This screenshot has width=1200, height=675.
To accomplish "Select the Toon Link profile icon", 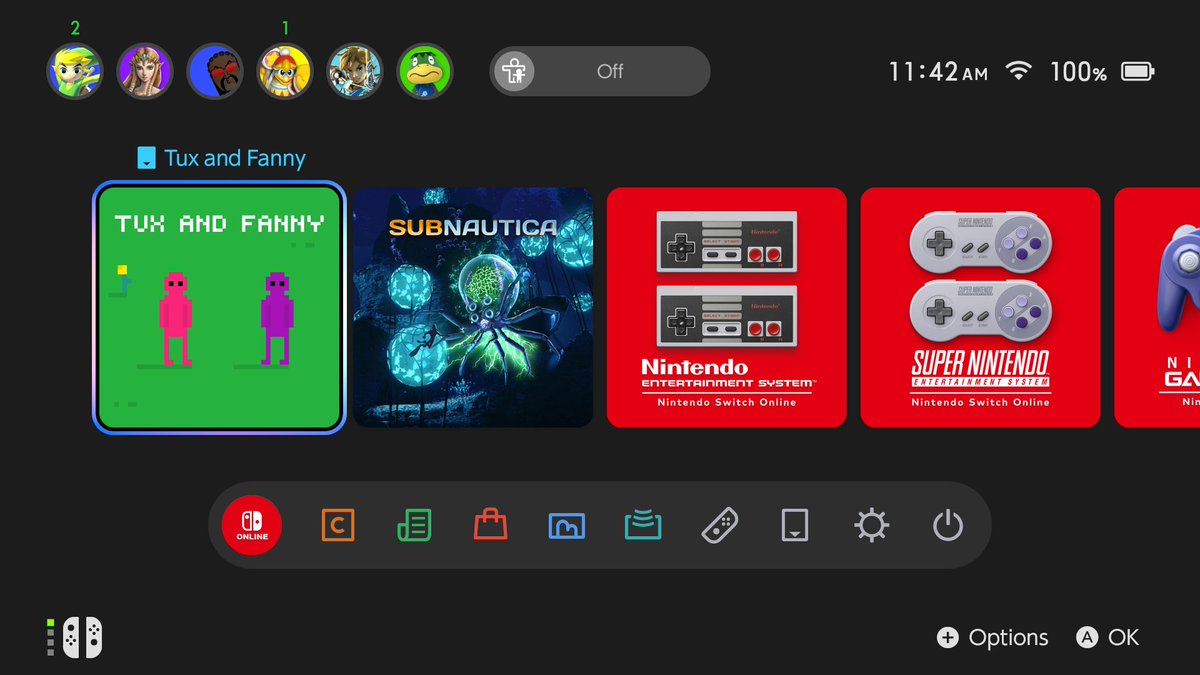I will click(75, 71).
